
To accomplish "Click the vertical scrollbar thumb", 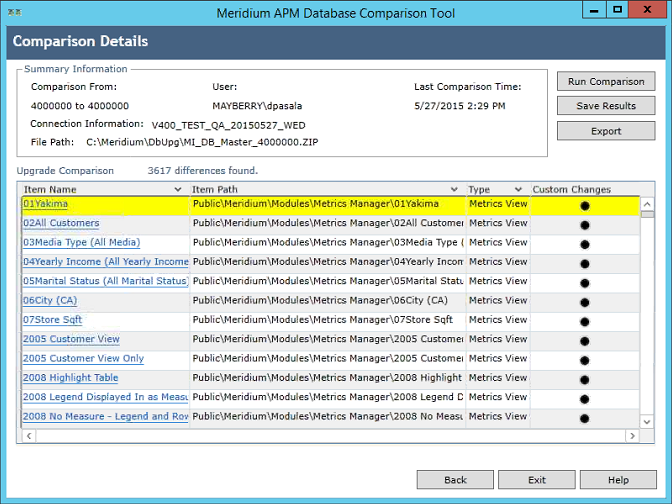I will (x=647, y=214).
